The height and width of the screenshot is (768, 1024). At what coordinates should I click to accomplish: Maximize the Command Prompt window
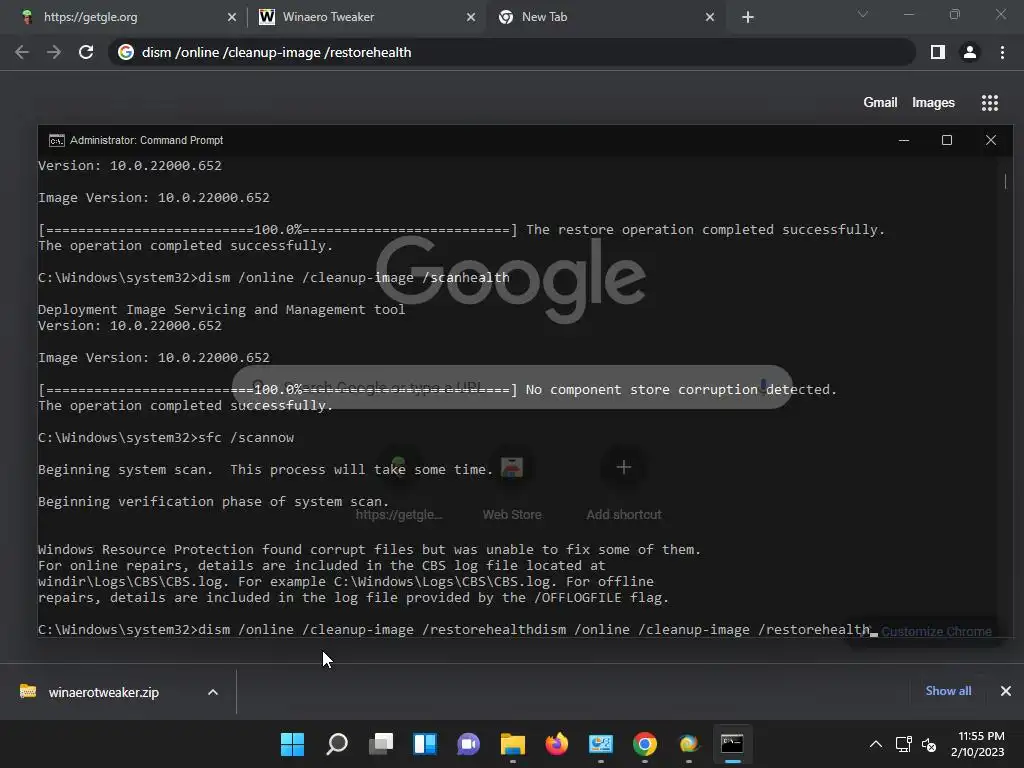pyautogui.click(x=947, y=140)
